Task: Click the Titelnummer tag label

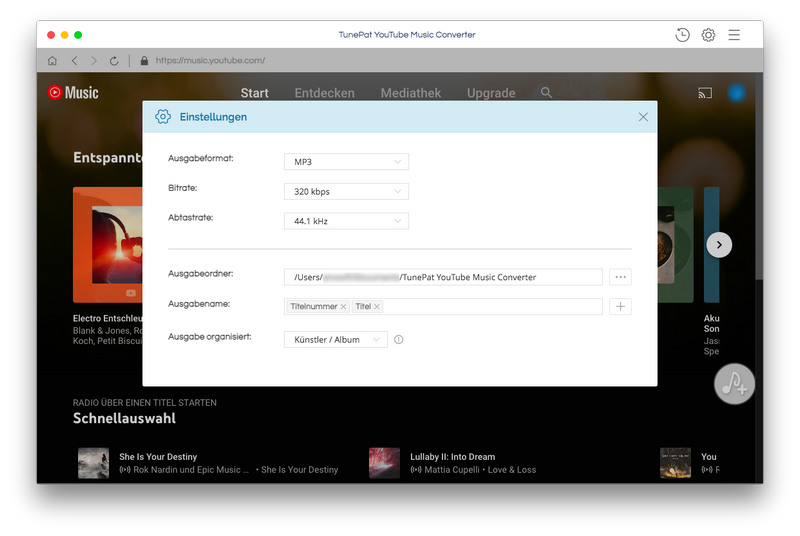Action: [x=314, y=307]
